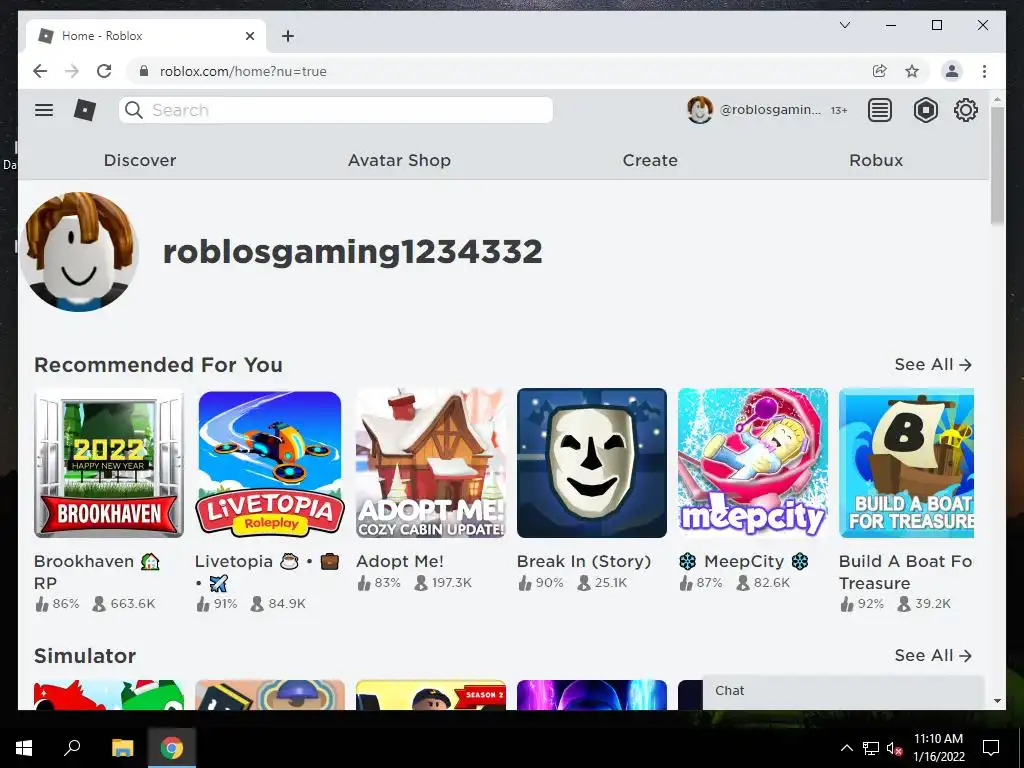Open the network tray icon
This screenshot has height=768, width=1024.
coord(871,748)
